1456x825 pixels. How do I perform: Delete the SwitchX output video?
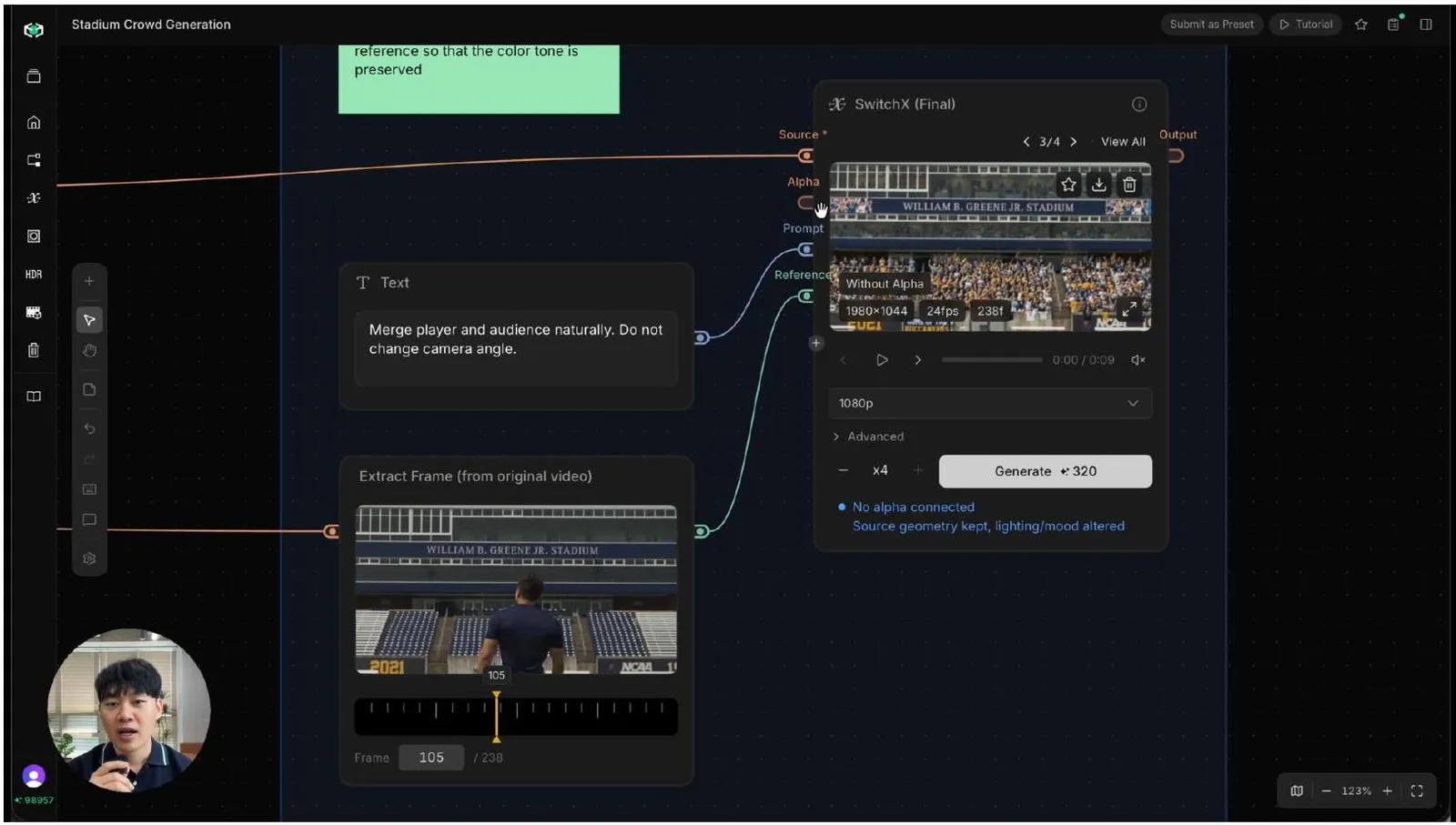click(x=1129, y=185)
